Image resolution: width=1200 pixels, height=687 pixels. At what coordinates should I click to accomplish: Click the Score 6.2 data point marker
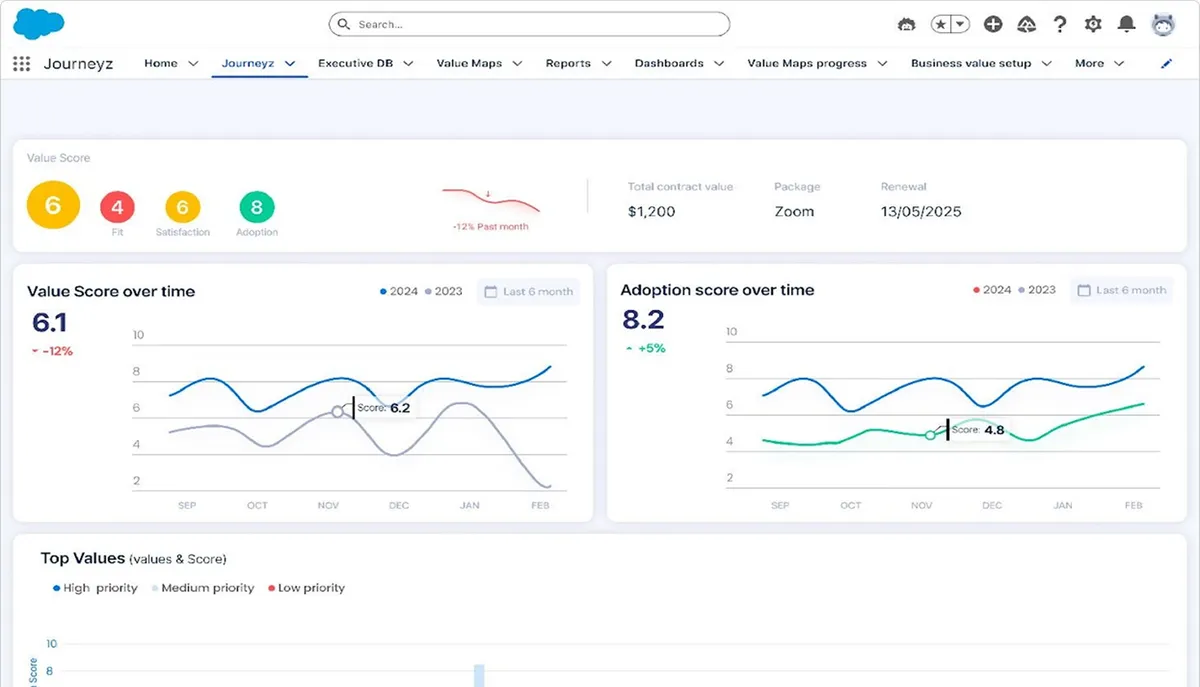point(338,411)
